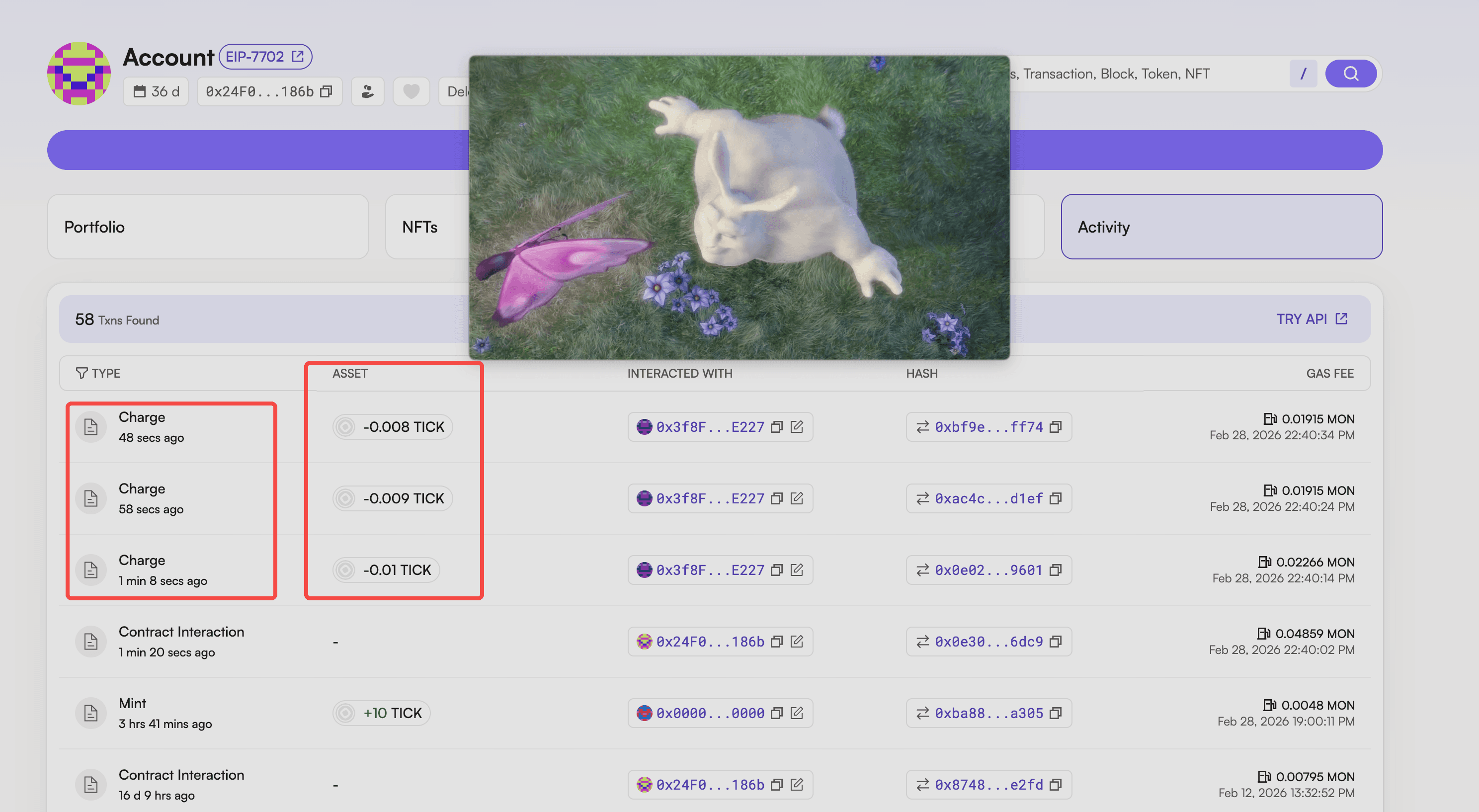
Task: Edit label for 0x3f8F...E227 first row
Action: [796, 427]
